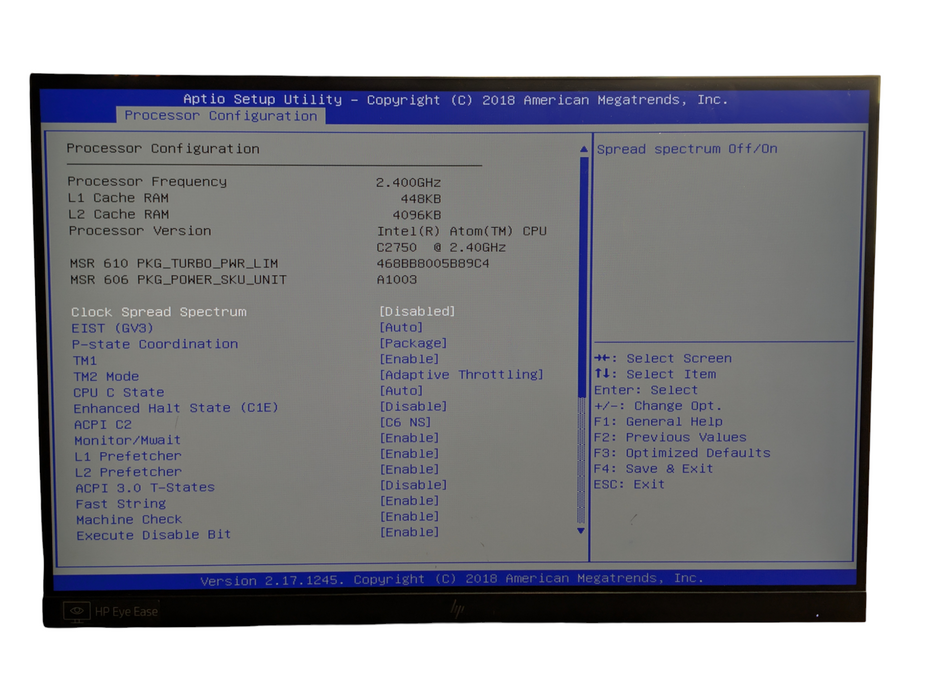Image resolution: width=930 pixels, height=700 pixels.
Task: Select the L2 Prefetcher label
Action: [128, 472]
